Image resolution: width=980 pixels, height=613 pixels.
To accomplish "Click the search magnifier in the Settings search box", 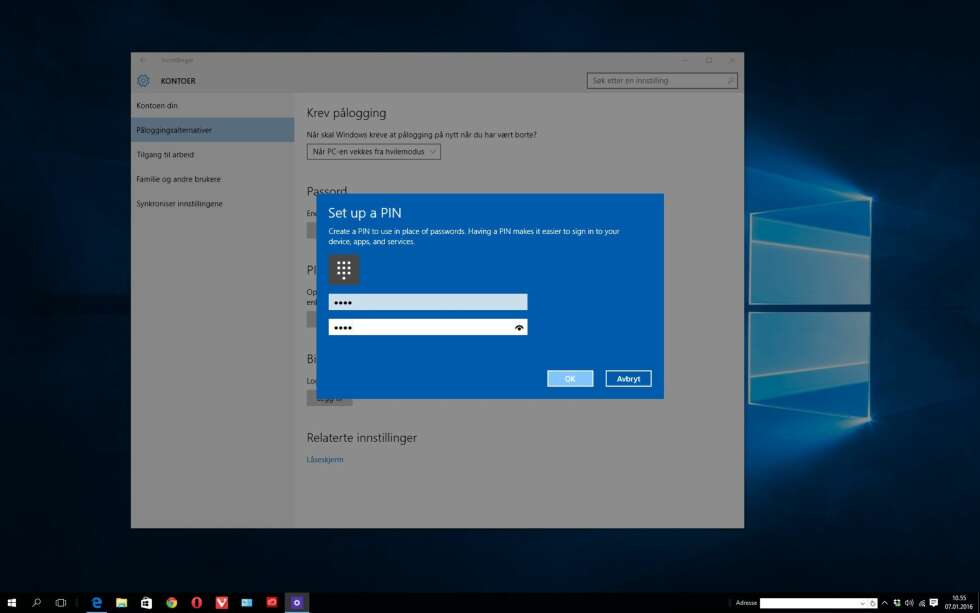I will pyautogui.click(x=730, y=81).
